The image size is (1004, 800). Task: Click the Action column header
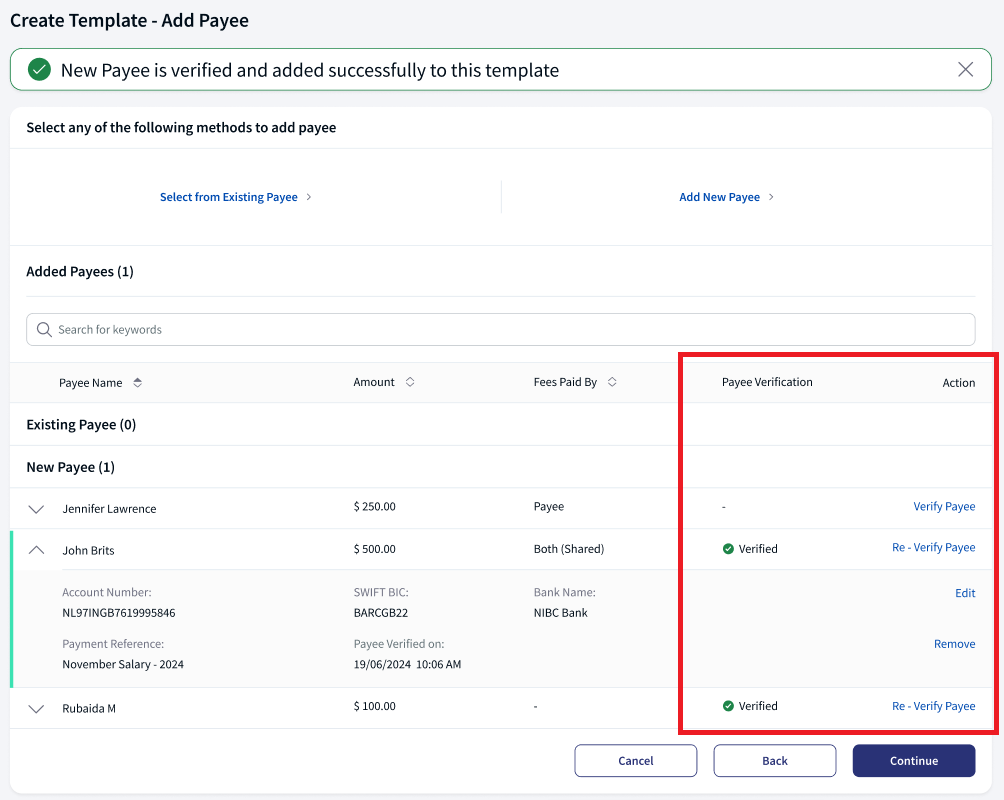(x=959, y=382)
